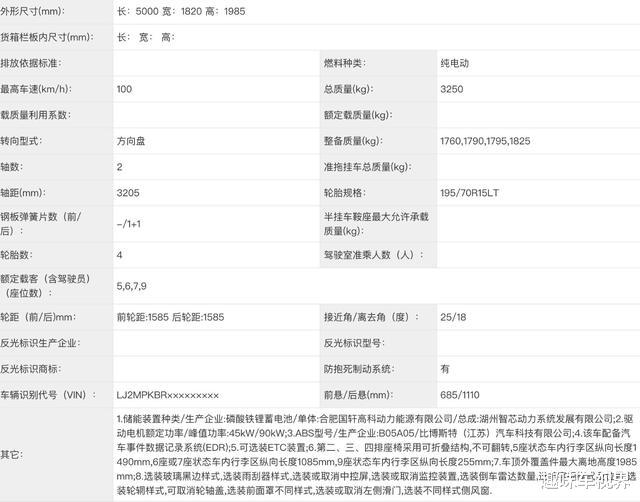Click the 其它 remarks paragraph text
Viewport: 640px width, 502px height.
click(377, 454)
